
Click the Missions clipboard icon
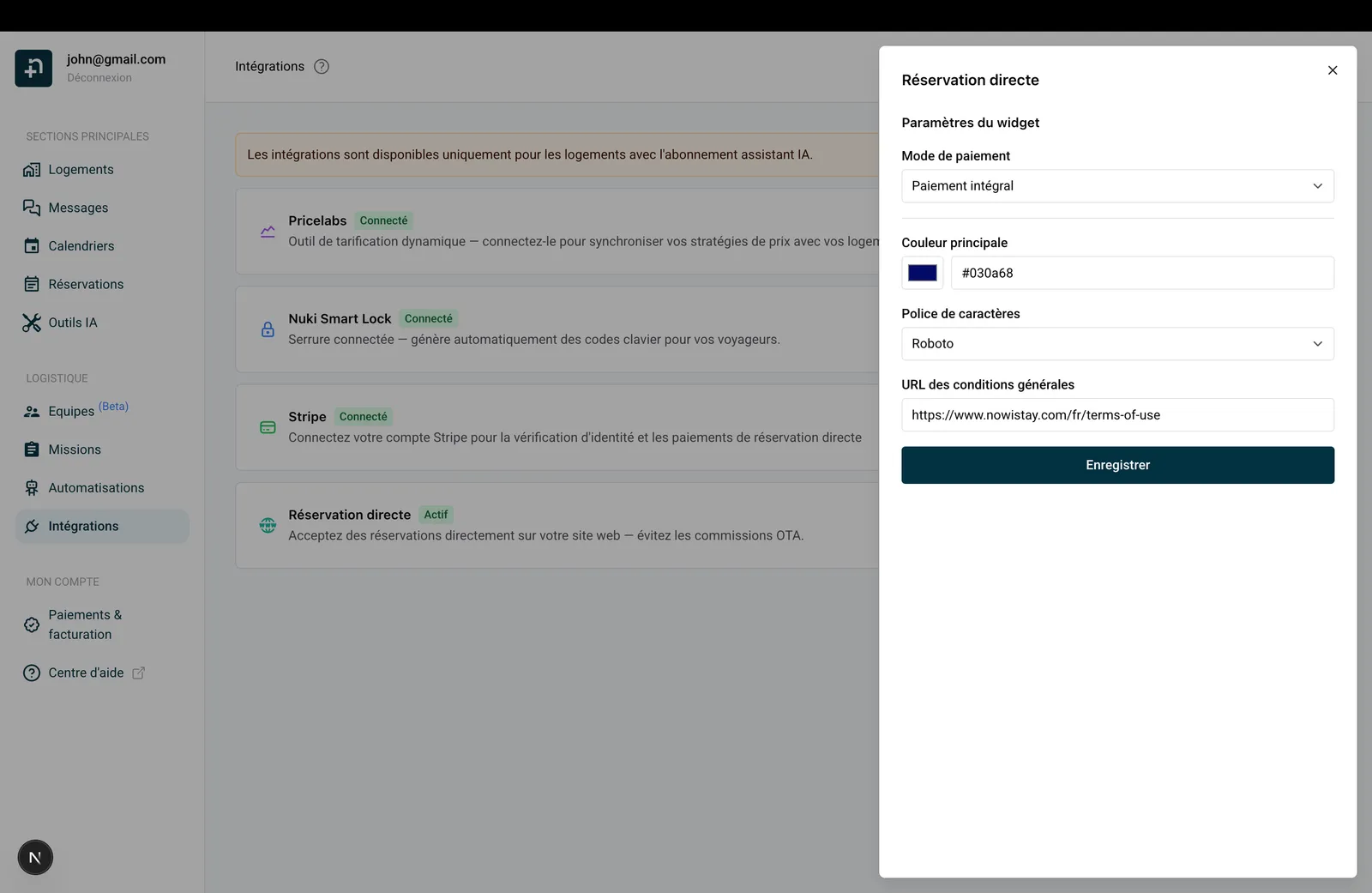32,450
